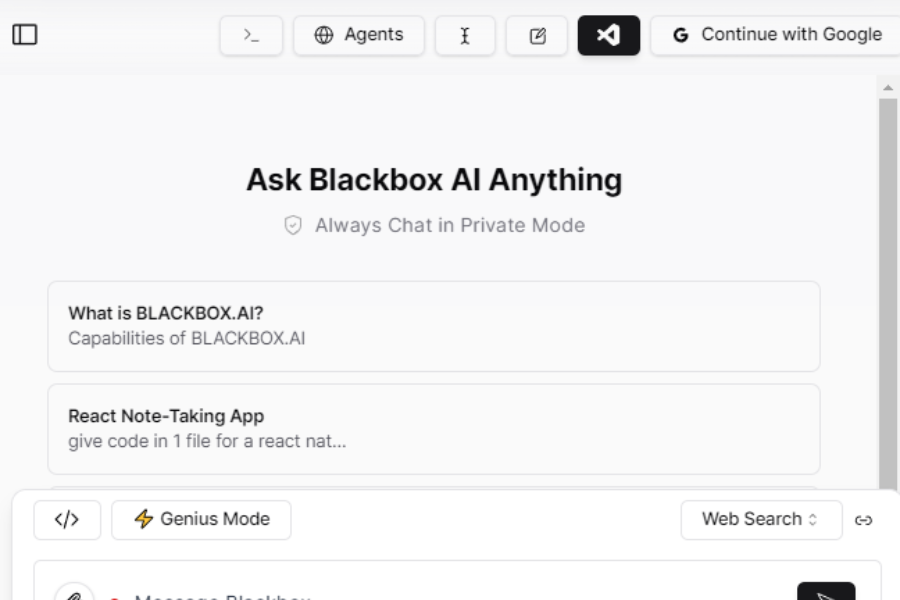Enable Web Search mode
The width and height of the screenshot is (900, 600).
[x=761, y=520]
